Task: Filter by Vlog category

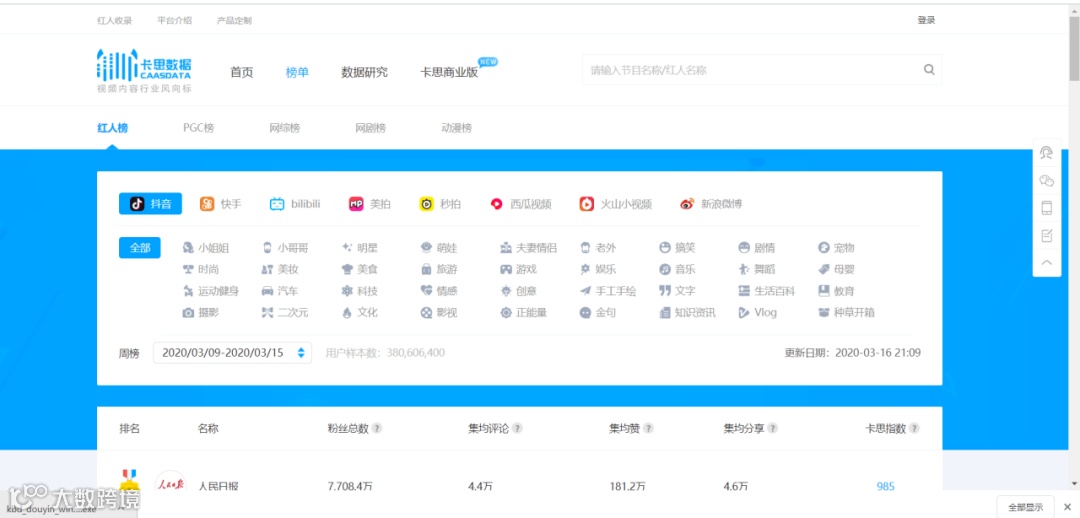Action: pos(758,313)
